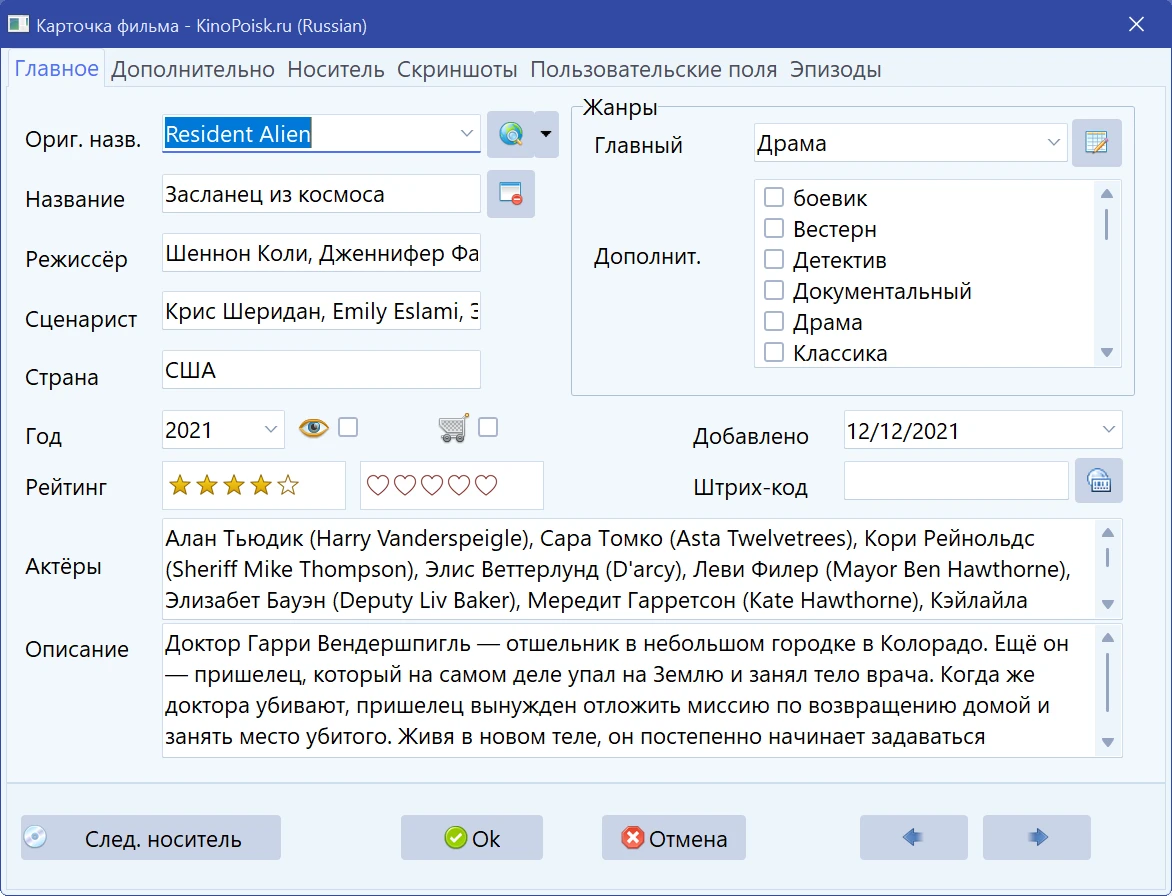This screenshot has width=1172, height=896.
Task: Click into the Название field
Action: (x=321, y=194)
